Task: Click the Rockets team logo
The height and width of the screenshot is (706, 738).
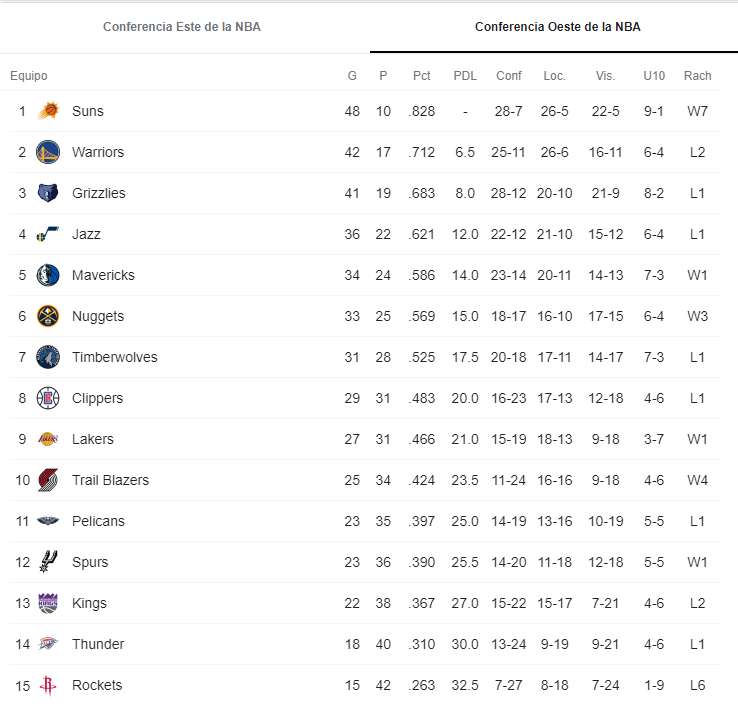Action: [x=48, y=685]
